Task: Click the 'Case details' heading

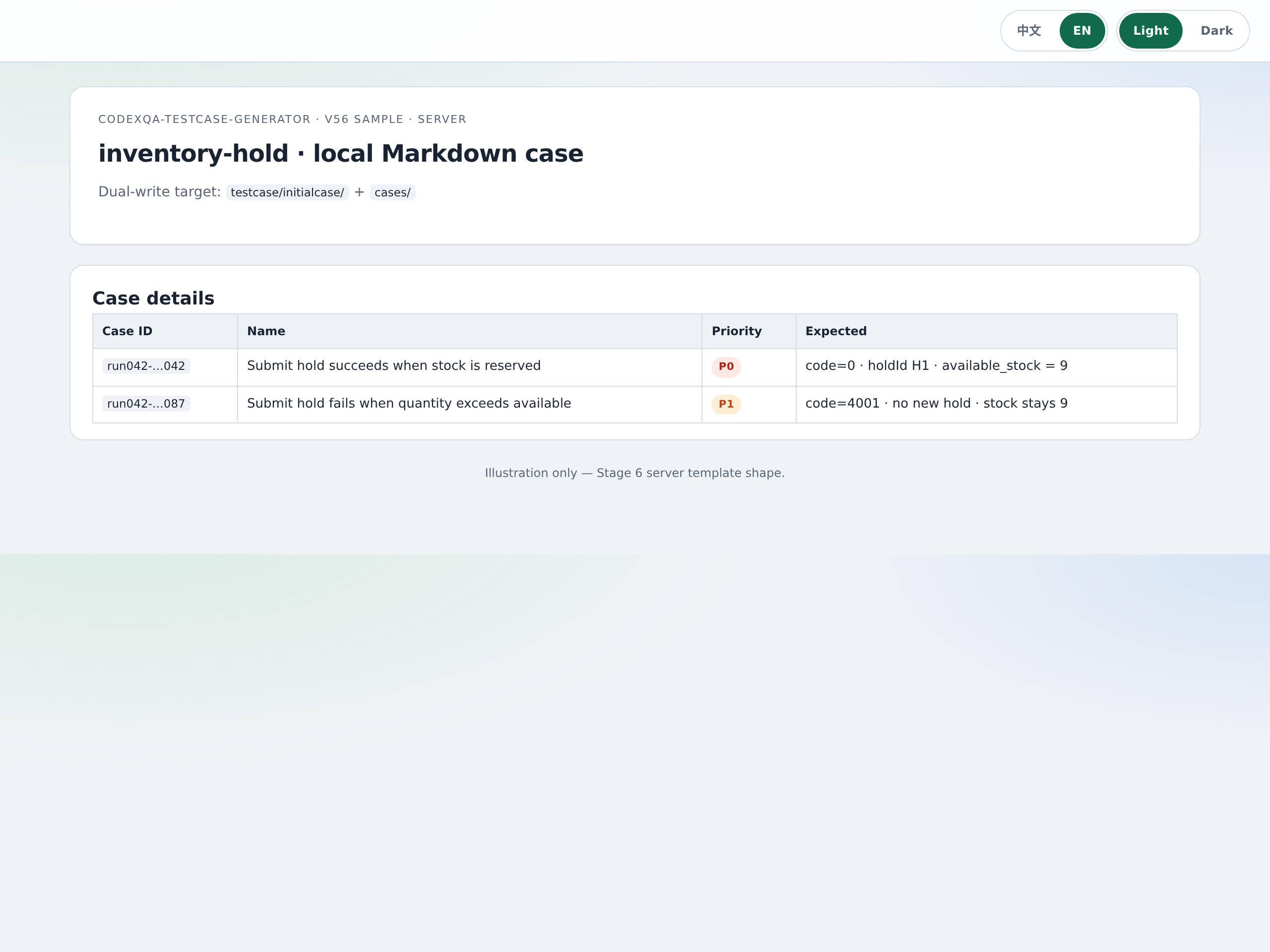Action: [x=153, y=298]
